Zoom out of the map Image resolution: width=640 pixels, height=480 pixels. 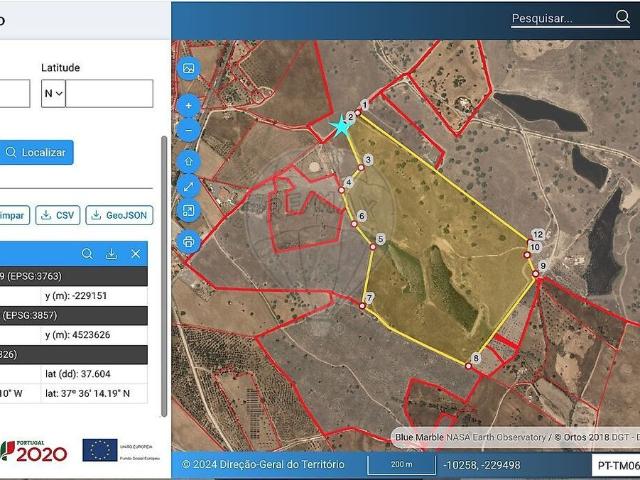(189, 130)
